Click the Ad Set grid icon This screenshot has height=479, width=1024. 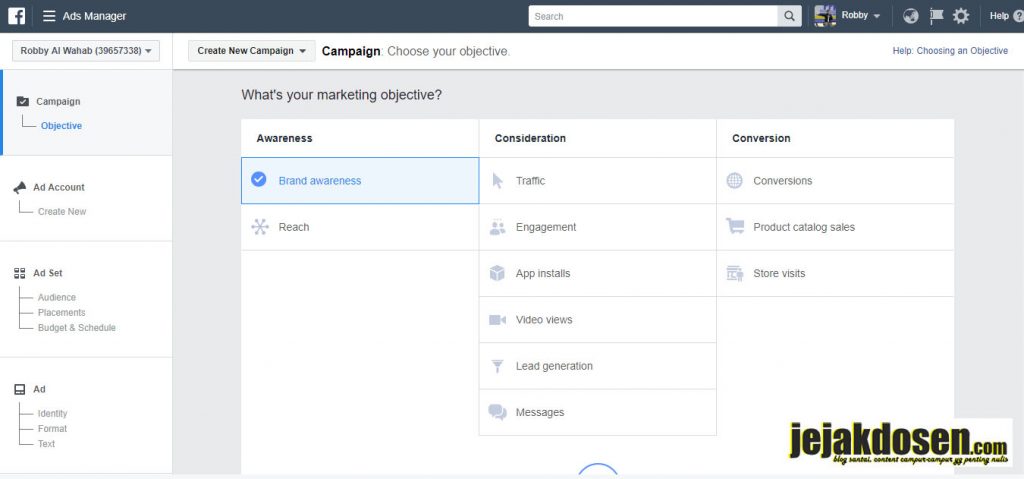(x=20, y=273)
